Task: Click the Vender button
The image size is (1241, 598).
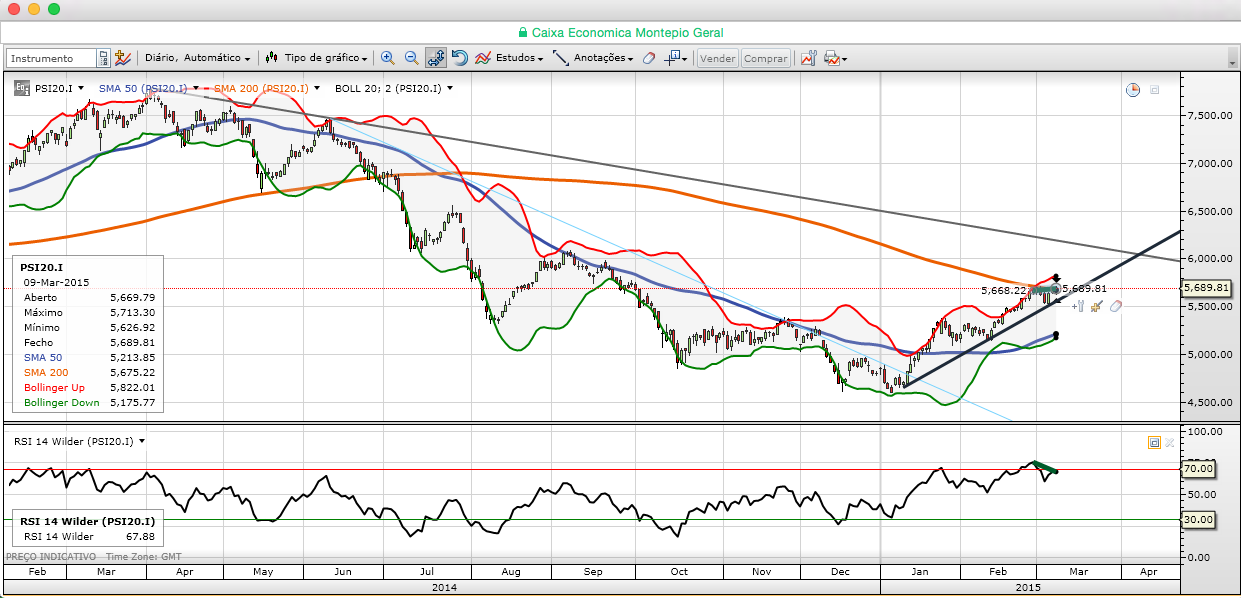Action: point(717,59)
